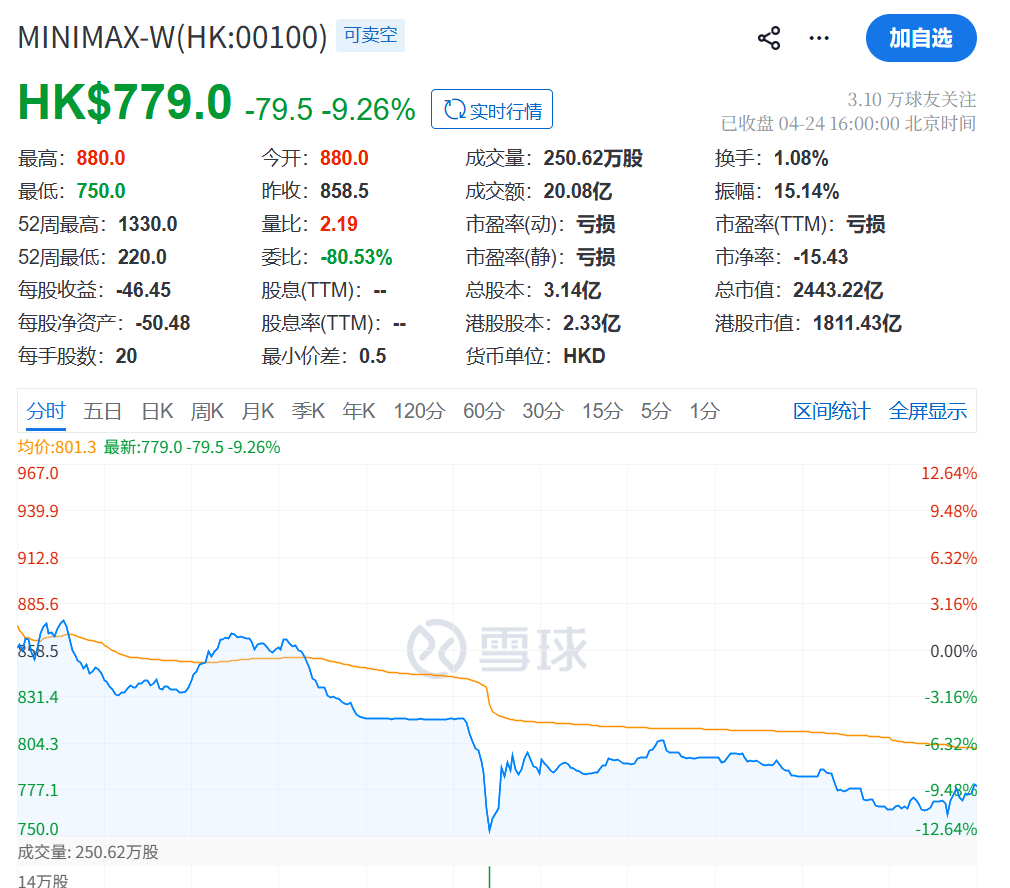Switch to the 五日 chart tab
Image resolution: width=1010 pixels, height=888 pixels.
103,411
